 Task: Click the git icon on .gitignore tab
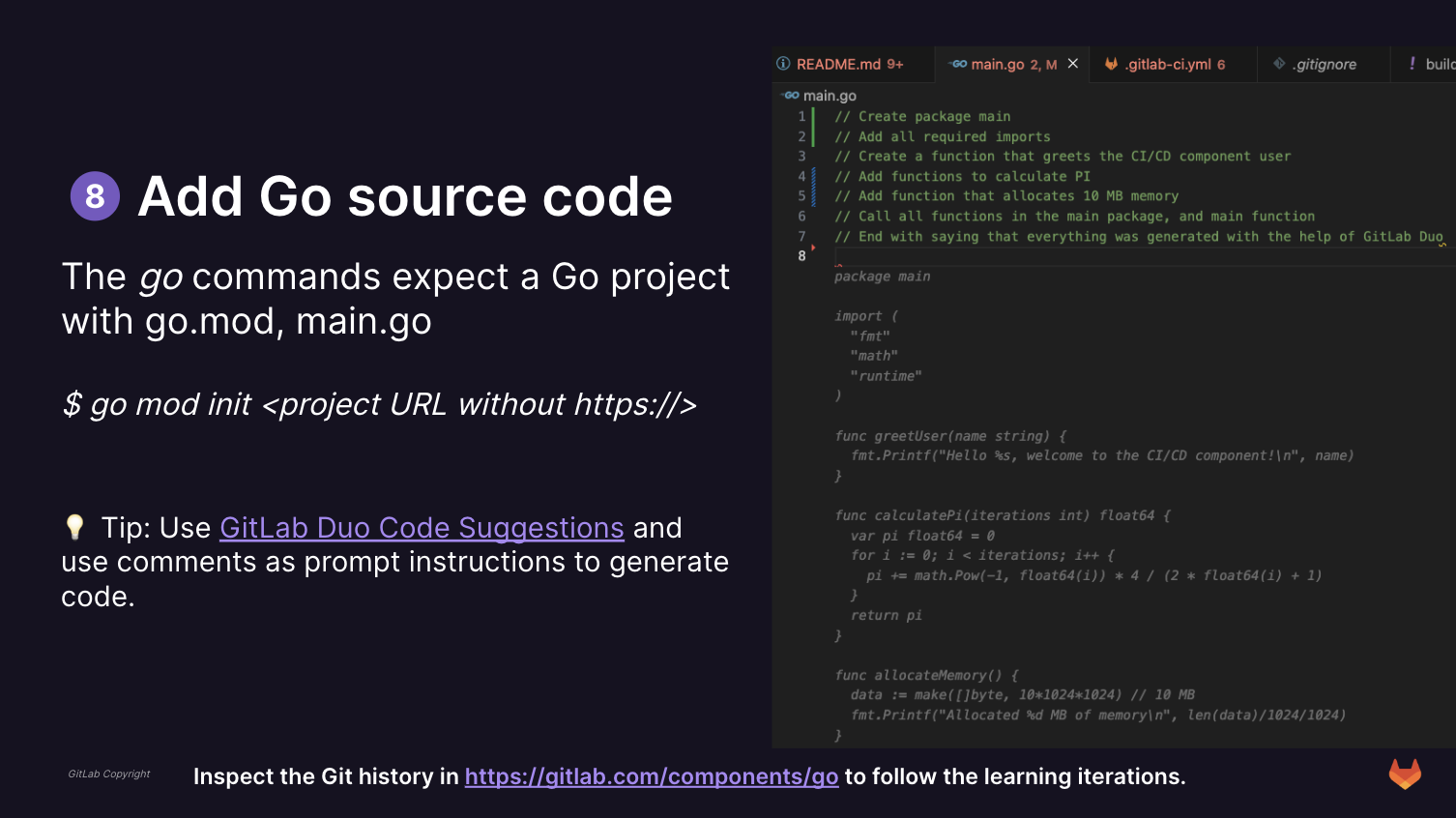point(1279,64)
